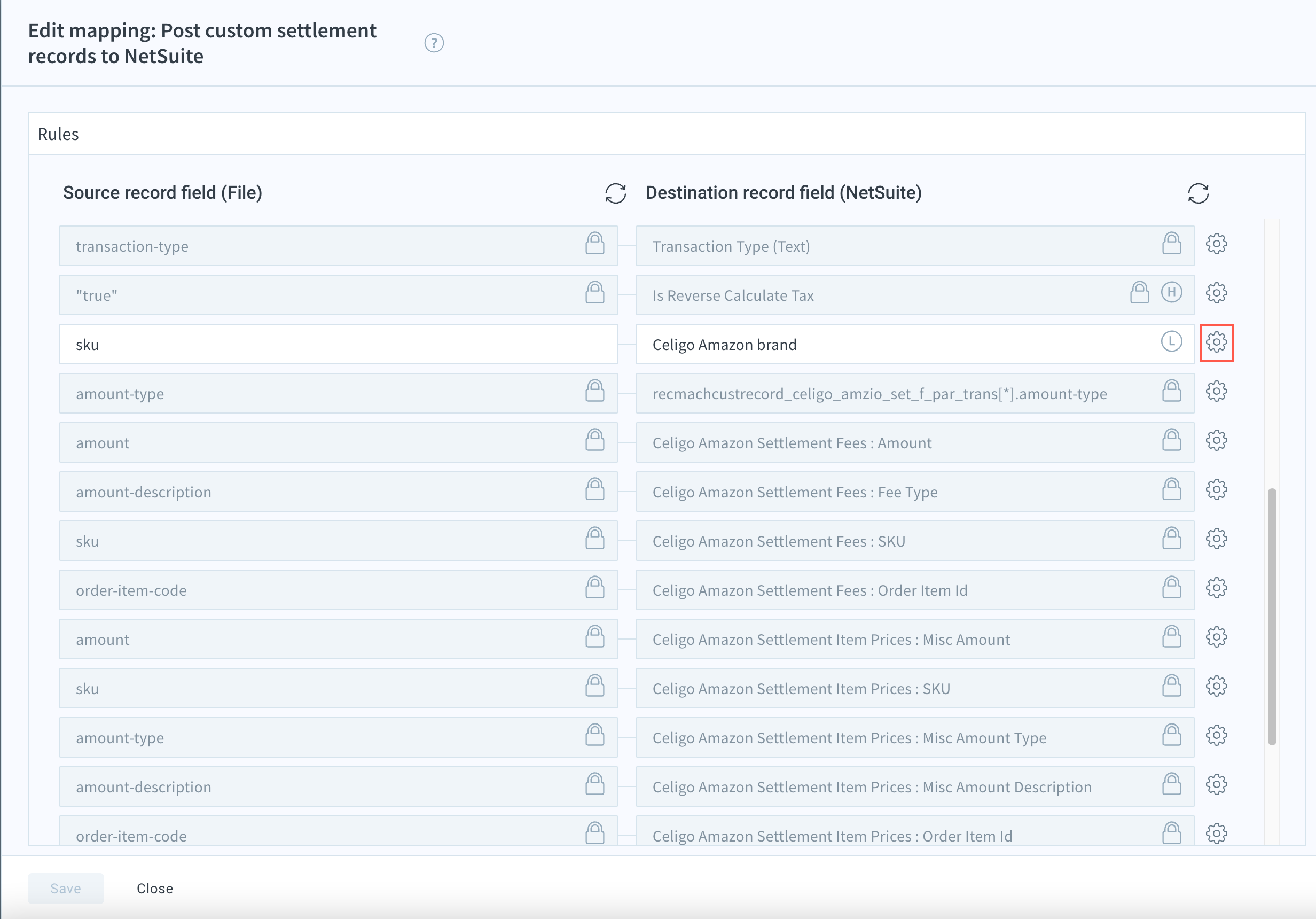The height and width of the screenshot is (919, 1316).
Task: Open gear for Is Reverse Calculate Tax
Action: point(1216,293)
